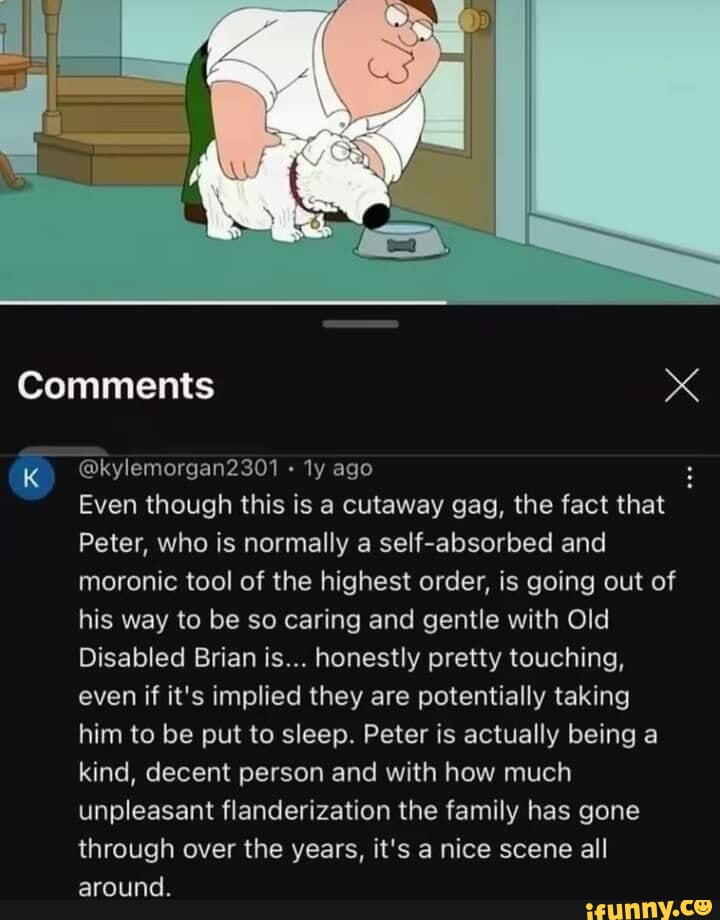Click the unplayed part of the progress bar

click(x=583, y=303)
